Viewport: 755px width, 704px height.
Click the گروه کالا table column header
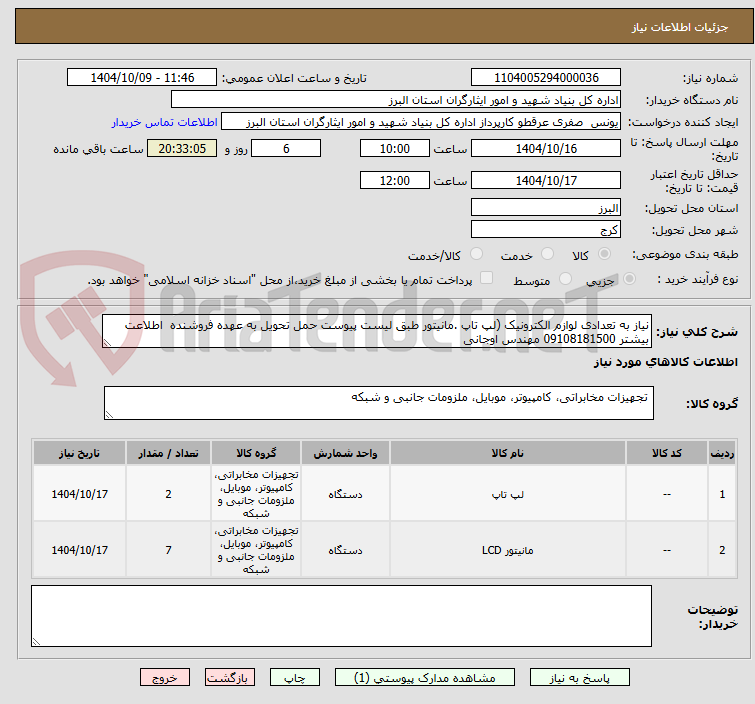click(256, 453)
